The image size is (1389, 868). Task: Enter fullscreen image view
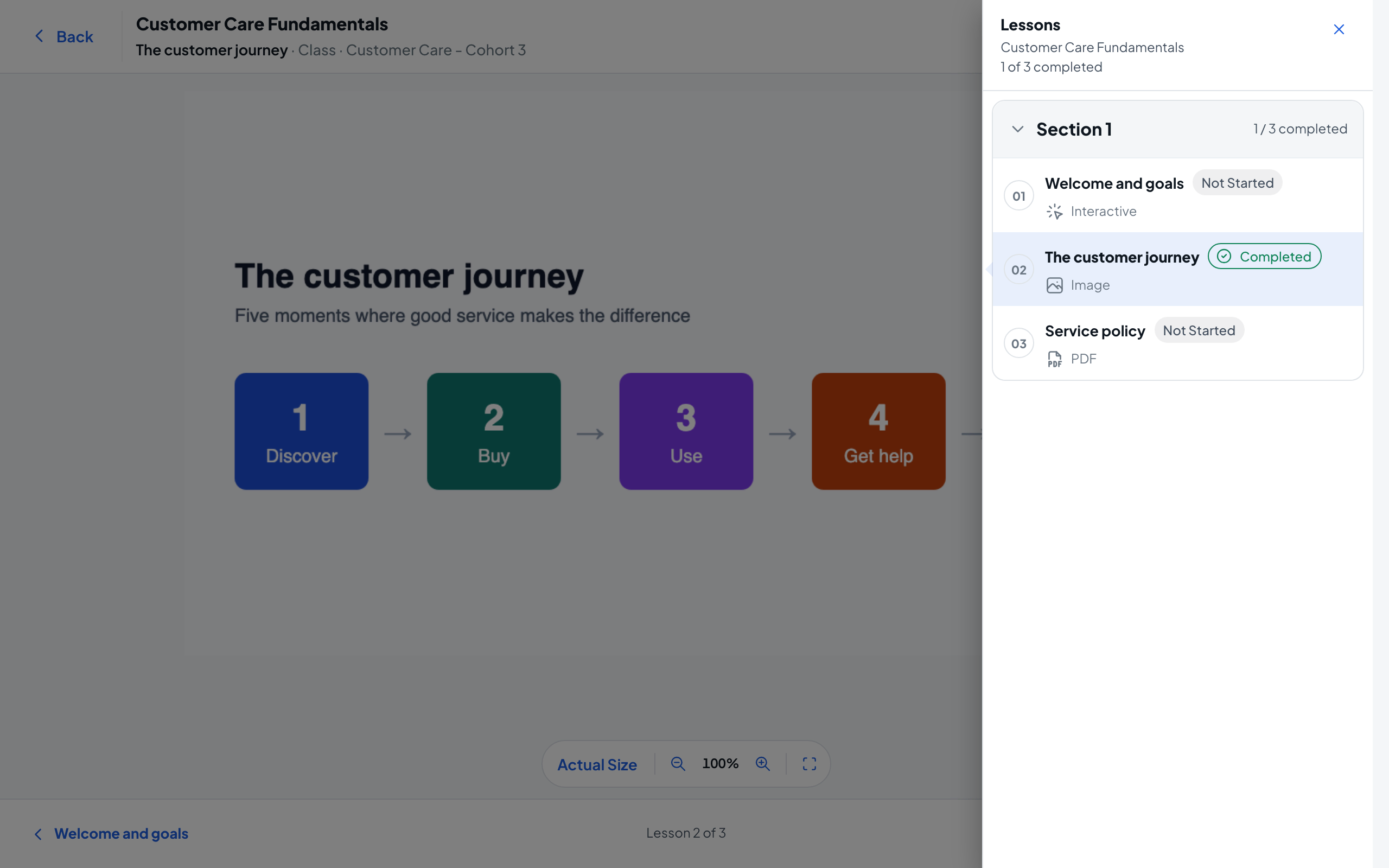pyautogui.click(x=810, y=764)
